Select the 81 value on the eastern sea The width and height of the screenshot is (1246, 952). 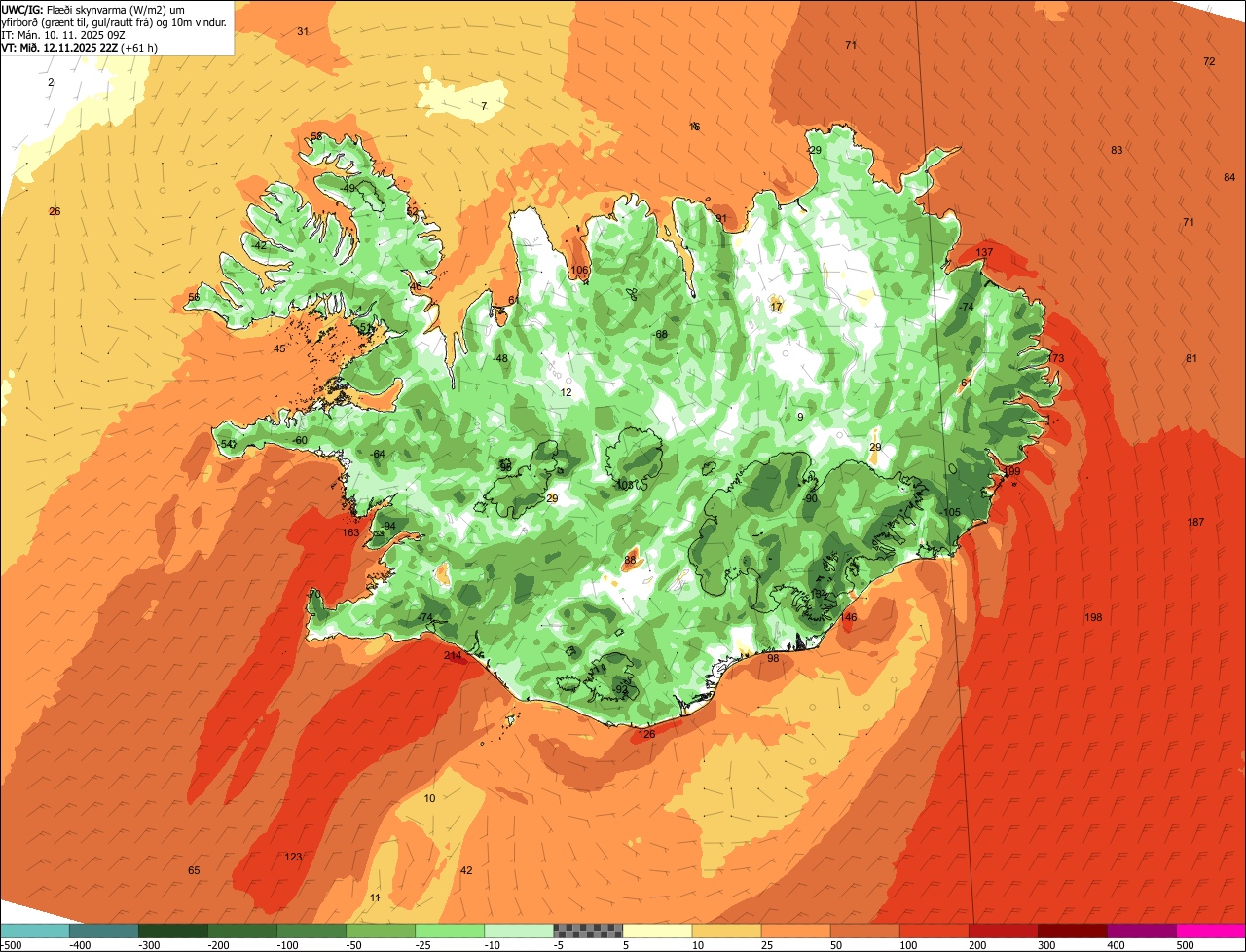(x=1191, y=358)
